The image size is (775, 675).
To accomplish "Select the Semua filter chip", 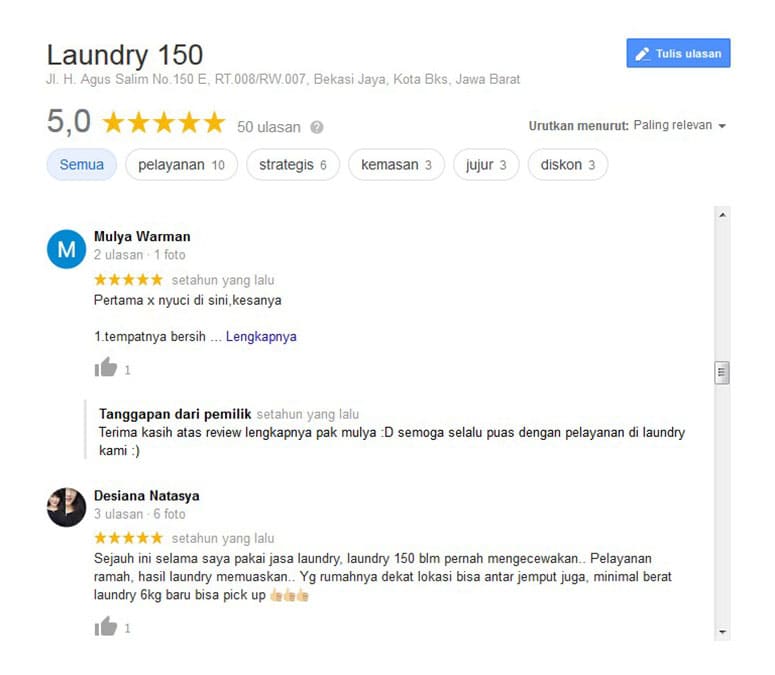I will (x=82, y=165).
